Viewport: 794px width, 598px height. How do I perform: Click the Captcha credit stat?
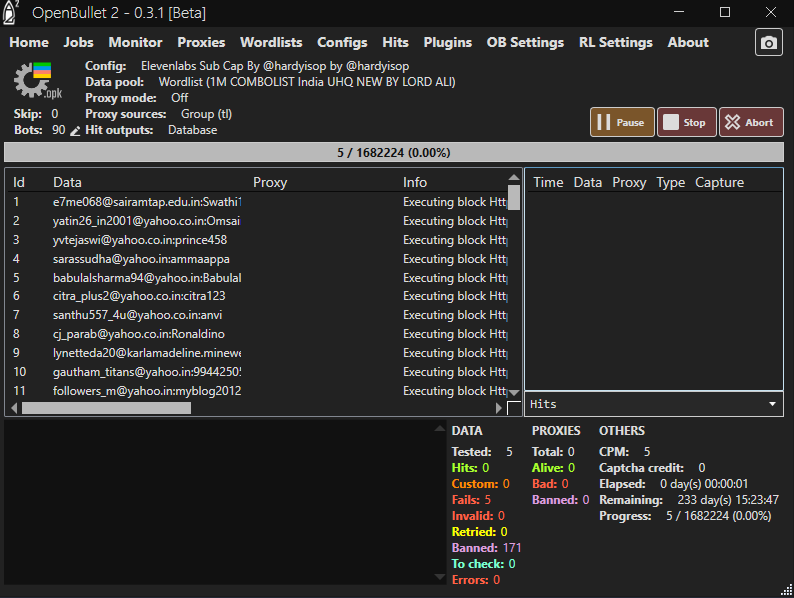pos(652,468)
